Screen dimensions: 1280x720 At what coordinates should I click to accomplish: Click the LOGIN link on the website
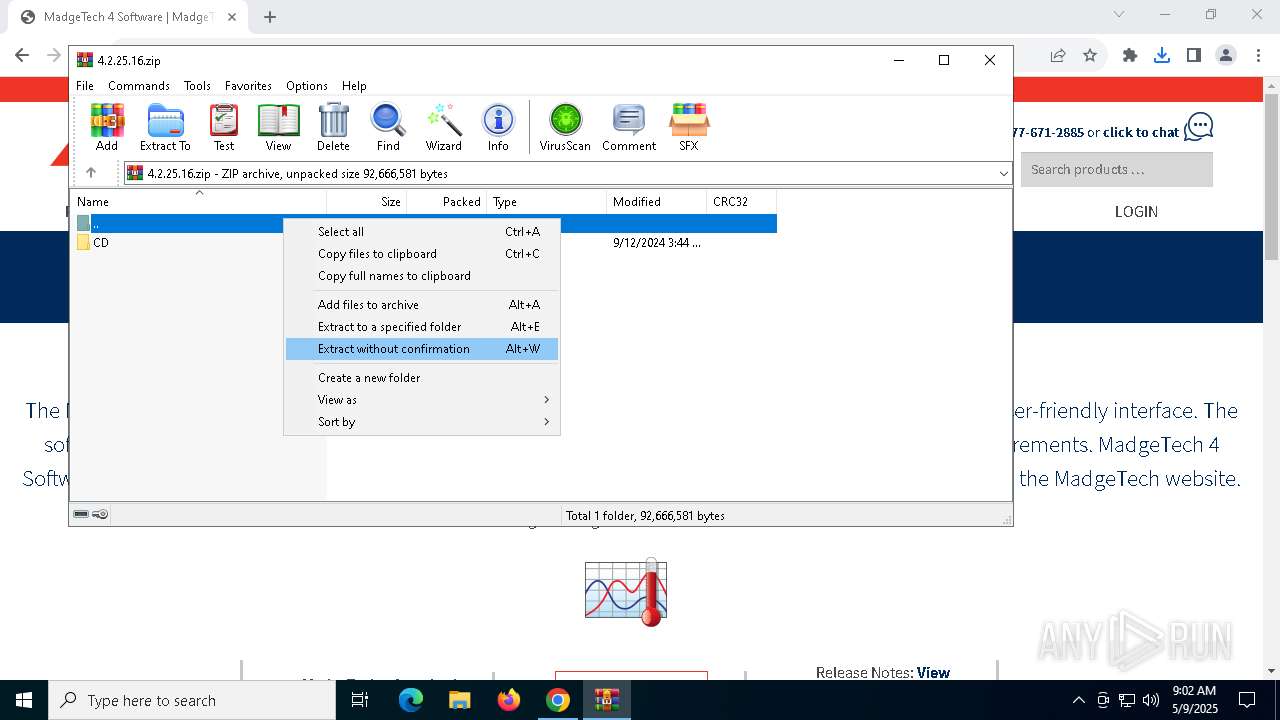coord(1136,212)
